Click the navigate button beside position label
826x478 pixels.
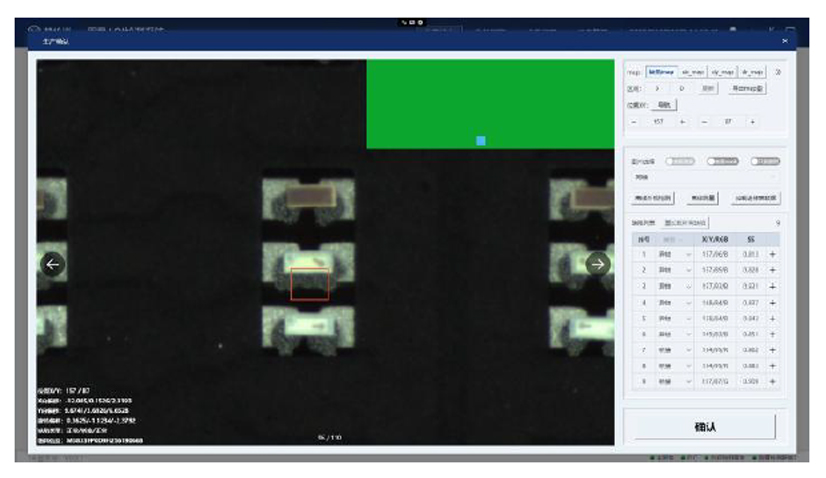tap(664, 105)
